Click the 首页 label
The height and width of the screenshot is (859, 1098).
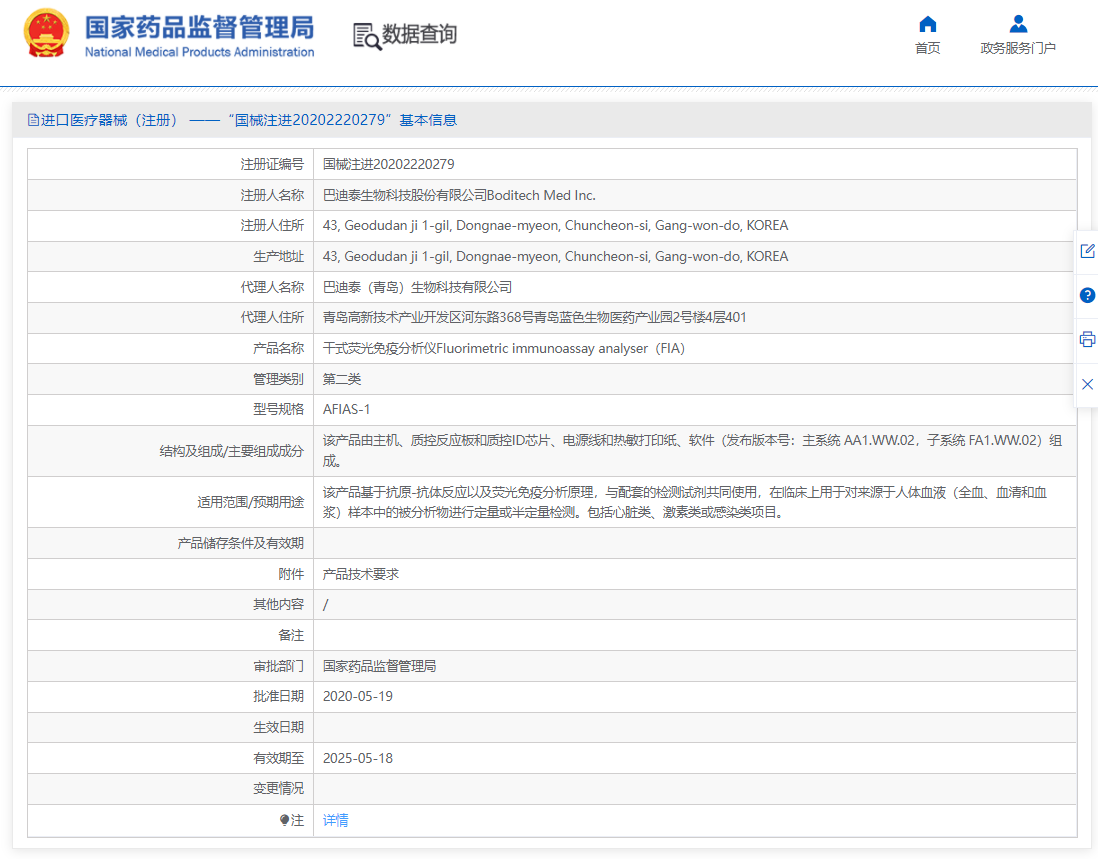[x=927, y=48]
